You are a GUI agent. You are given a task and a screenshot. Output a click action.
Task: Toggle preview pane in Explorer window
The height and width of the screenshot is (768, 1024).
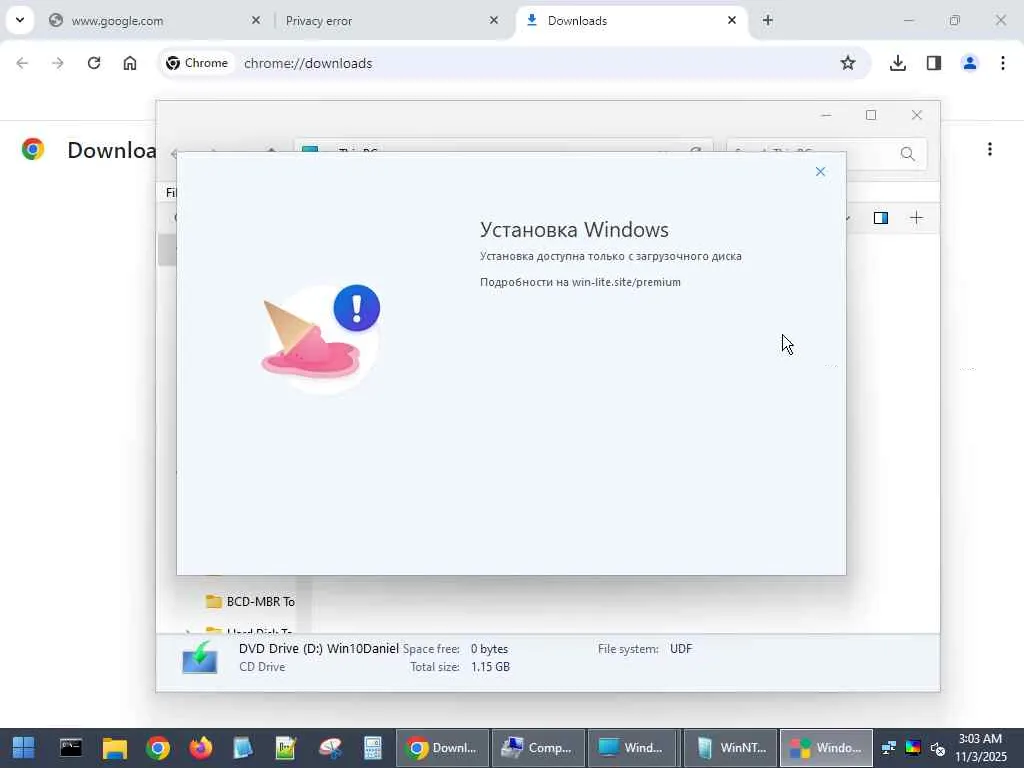881,218
